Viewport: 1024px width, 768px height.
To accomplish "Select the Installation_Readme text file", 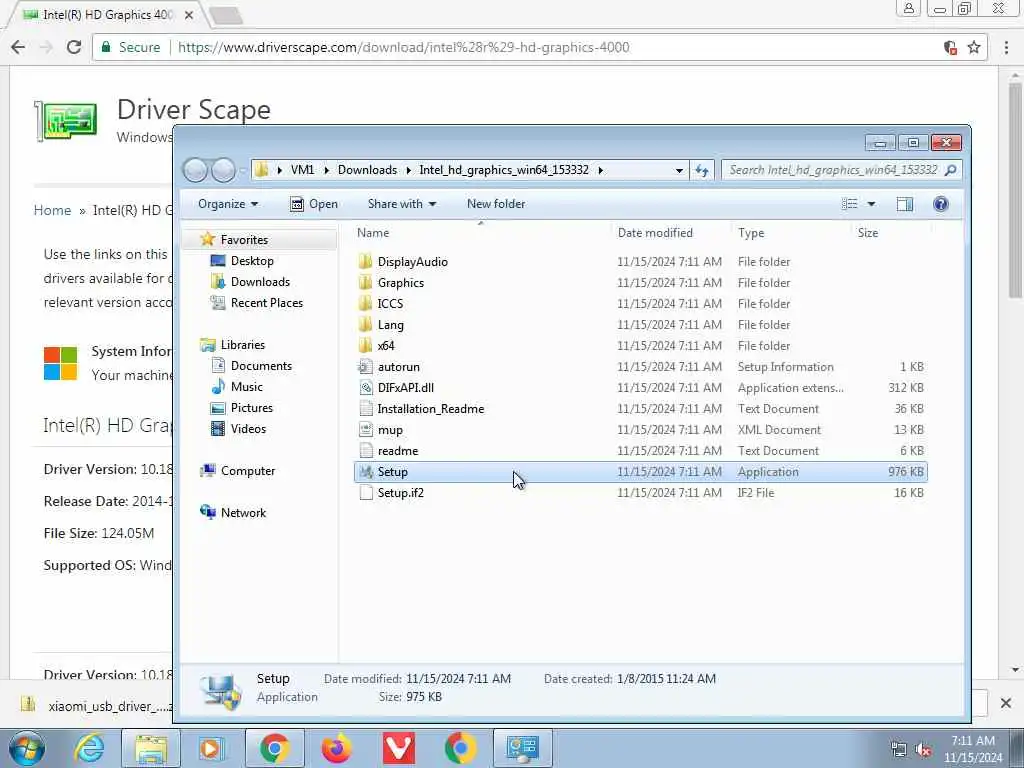I will click(430, 409).
